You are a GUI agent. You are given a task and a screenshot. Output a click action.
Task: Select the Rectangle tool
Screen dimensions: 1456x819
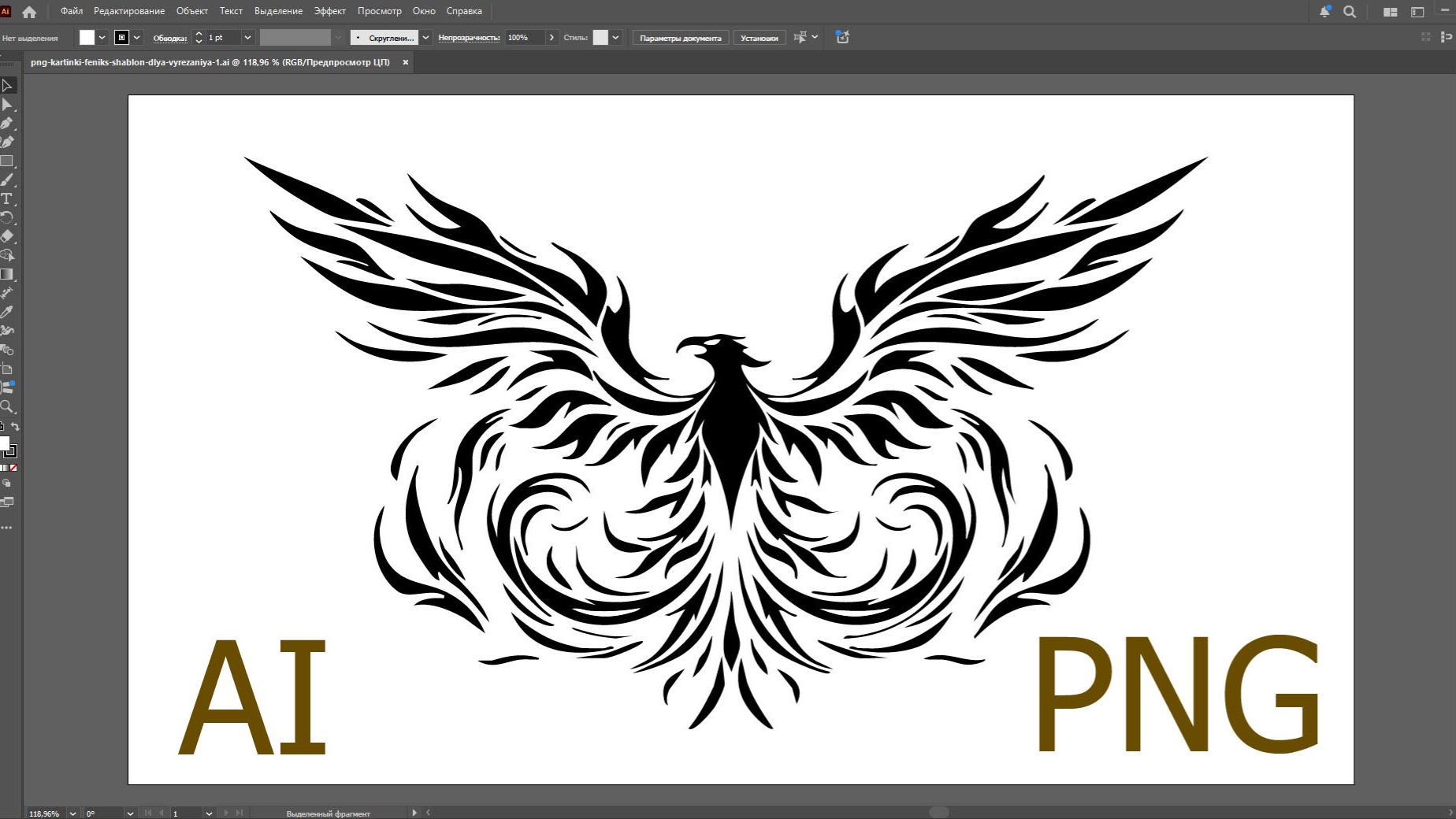click(x=7, y=161)
